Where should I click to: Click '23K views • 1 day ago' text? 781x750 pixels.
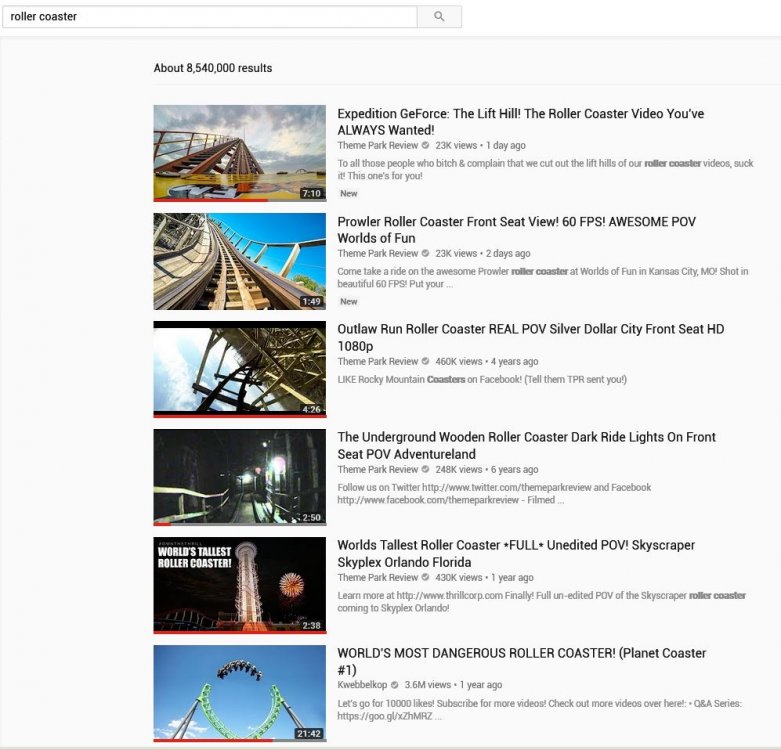(x=480, y=145)
